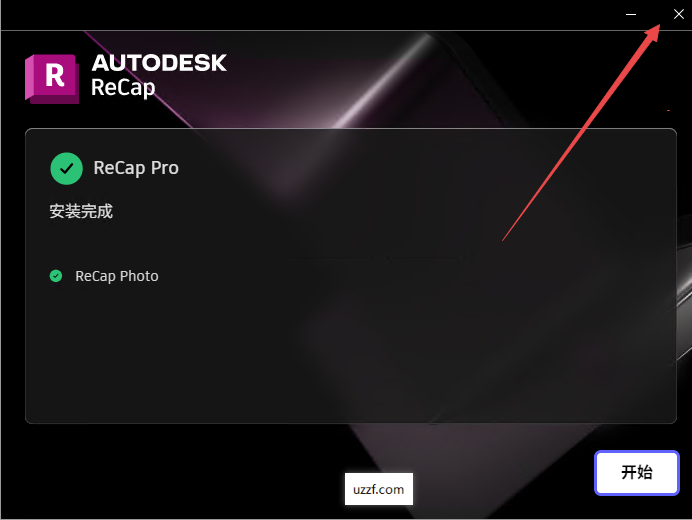Click the thin purple diagonal line behind the logo

pyautogui.click(x=137, y=79)
